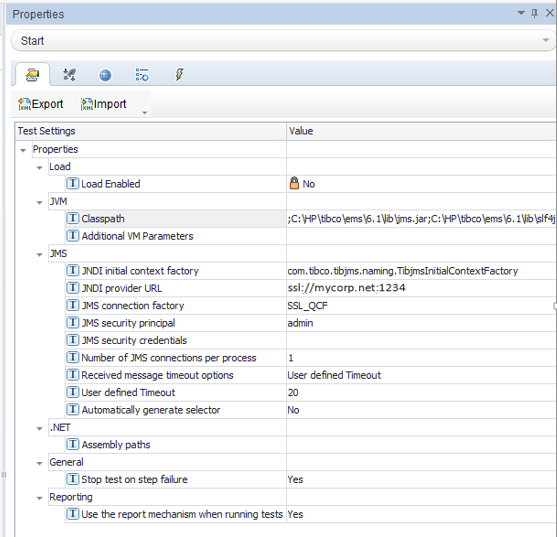557x537 pixels.
Task: Click the JMS security credentials value field
Action: (421, 340)
